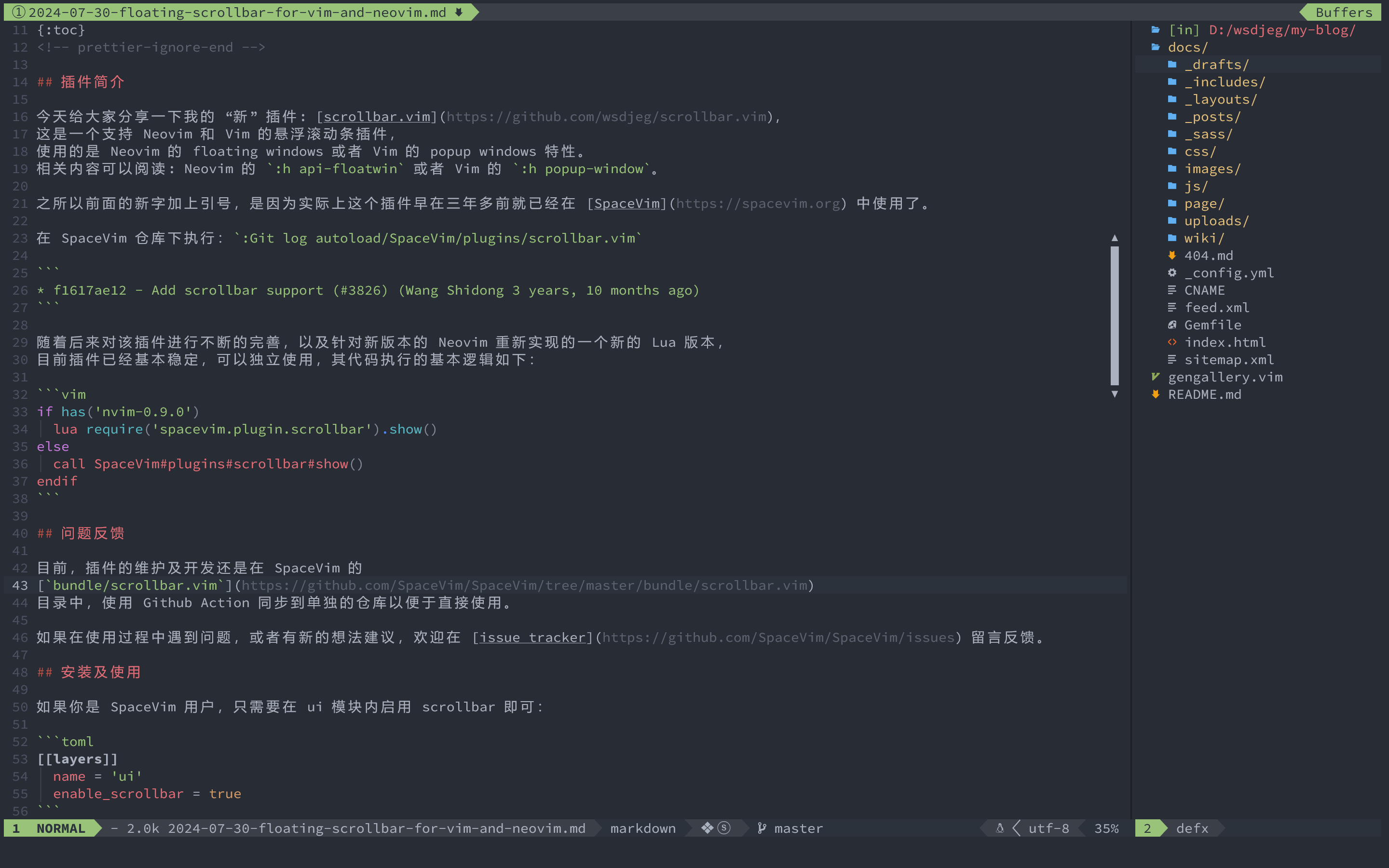This screenshot has height=868, width=1389.
Task: Click the "enable_scrollbar = true" line
Action: click(147, 793)
